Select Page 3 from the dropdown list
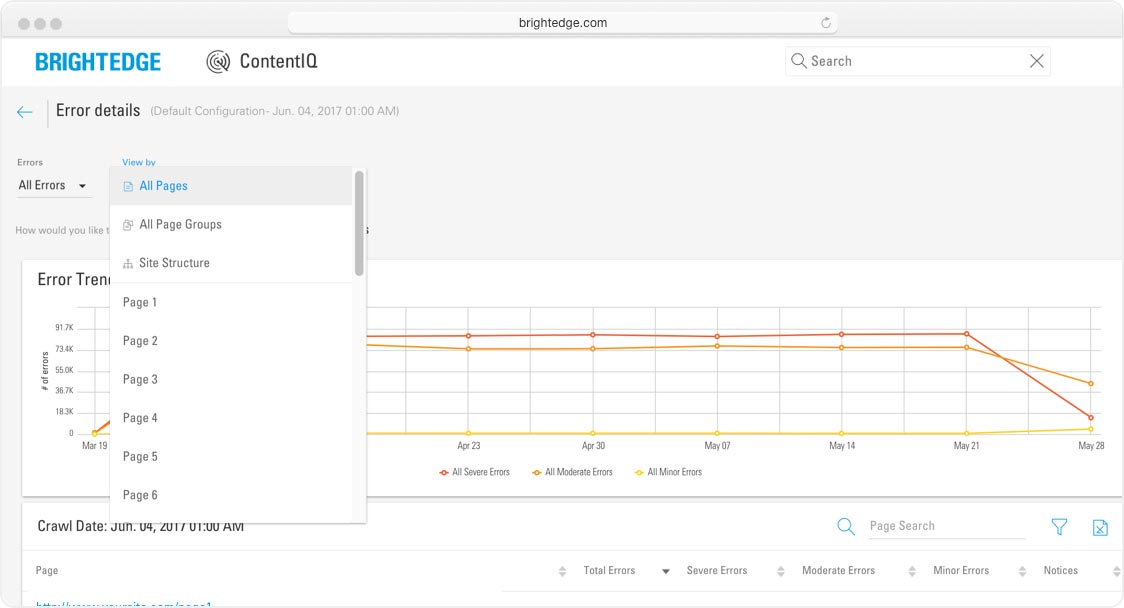Screen dimensions: 1124x608 coord(140,380)
